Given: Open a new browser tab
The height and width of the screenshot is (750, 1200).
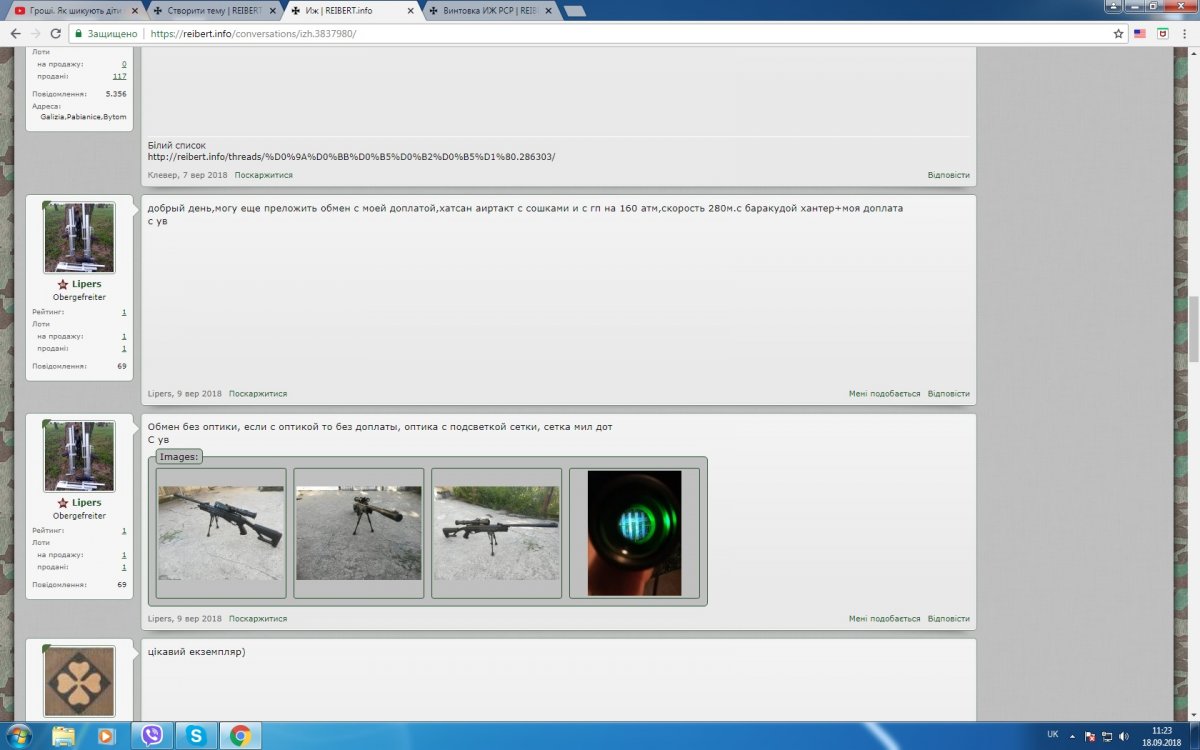Looking at the screenshot, I should (x=575, y=11).
